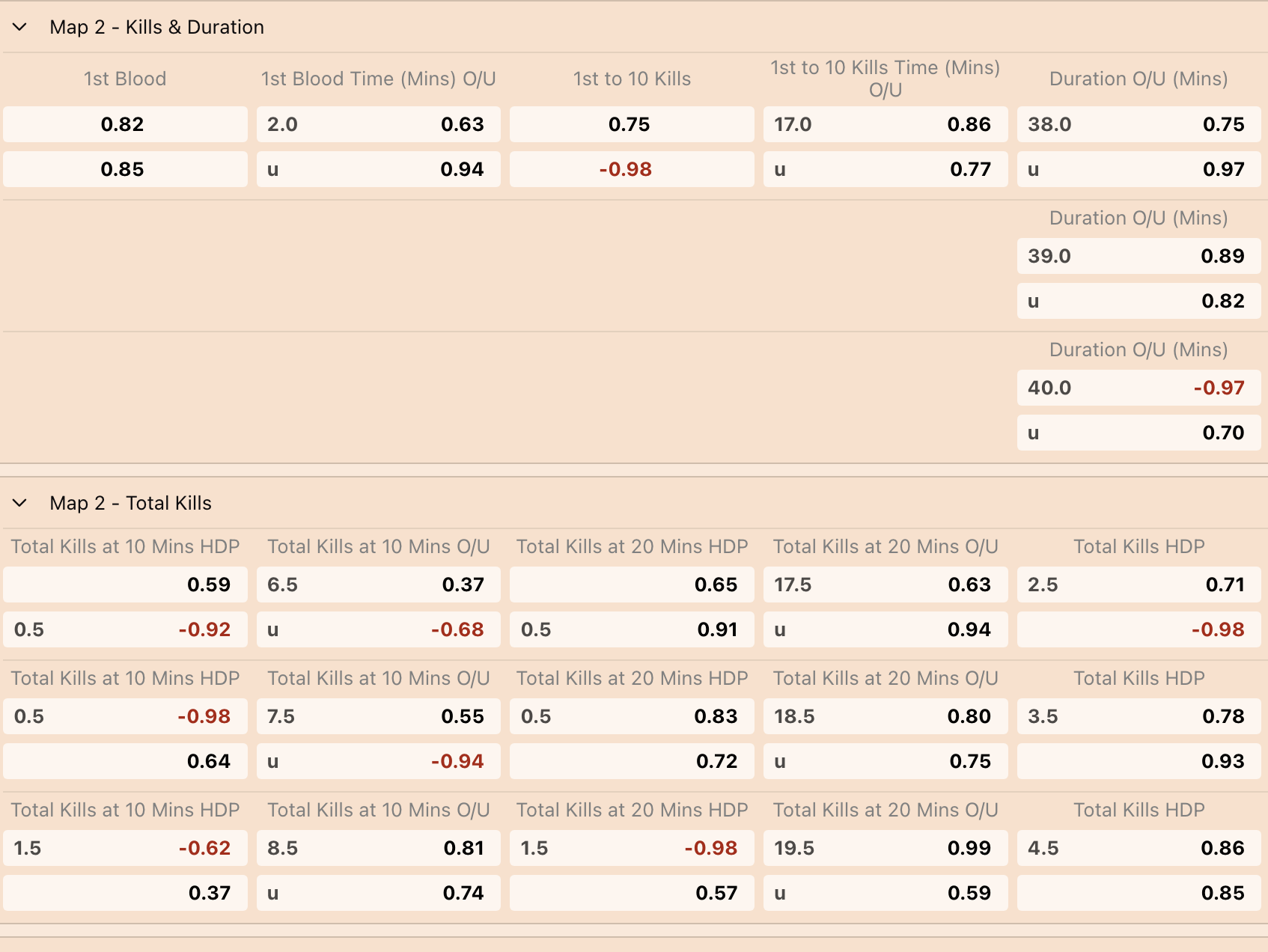Select Duration under 40.0 at 0.70

click(1138, 433)
